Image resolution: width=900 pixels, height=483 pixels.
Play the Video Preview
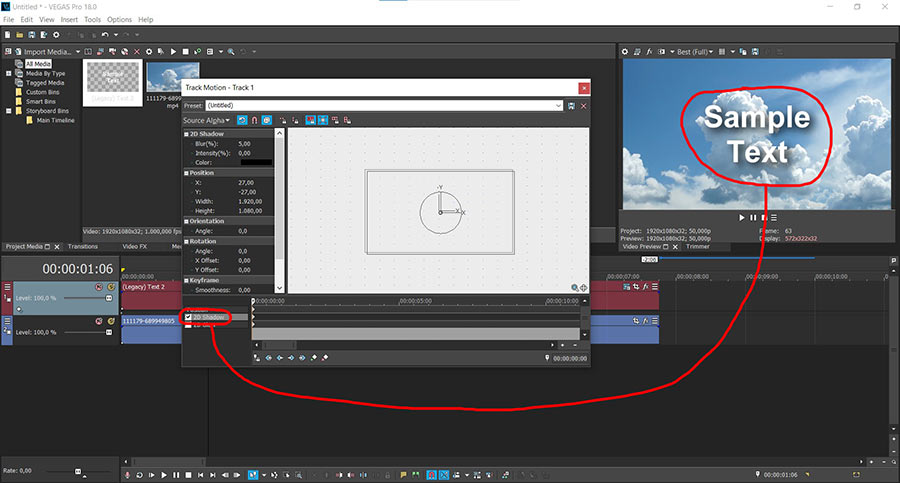point(742,218)
